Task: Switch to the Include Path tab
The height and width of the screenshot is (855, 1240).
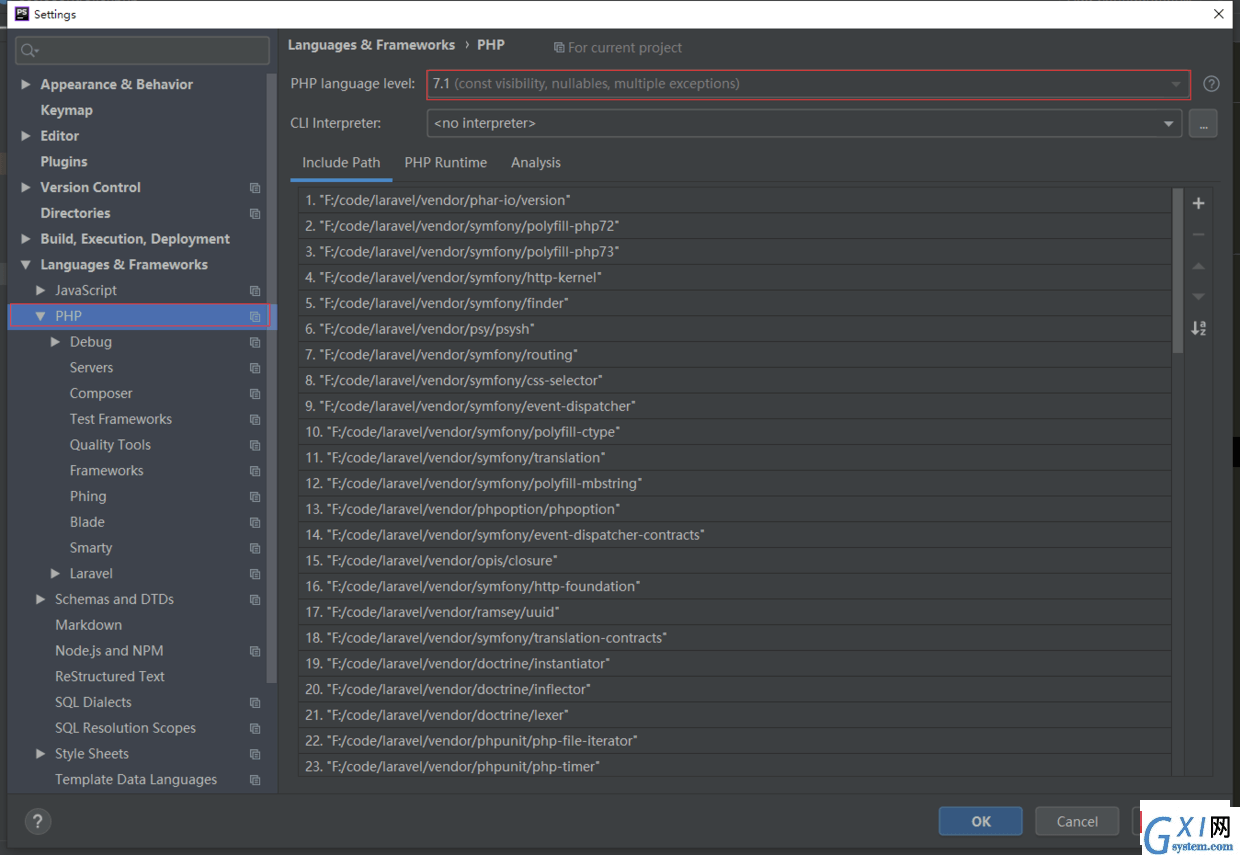Action: pos(341,163)
